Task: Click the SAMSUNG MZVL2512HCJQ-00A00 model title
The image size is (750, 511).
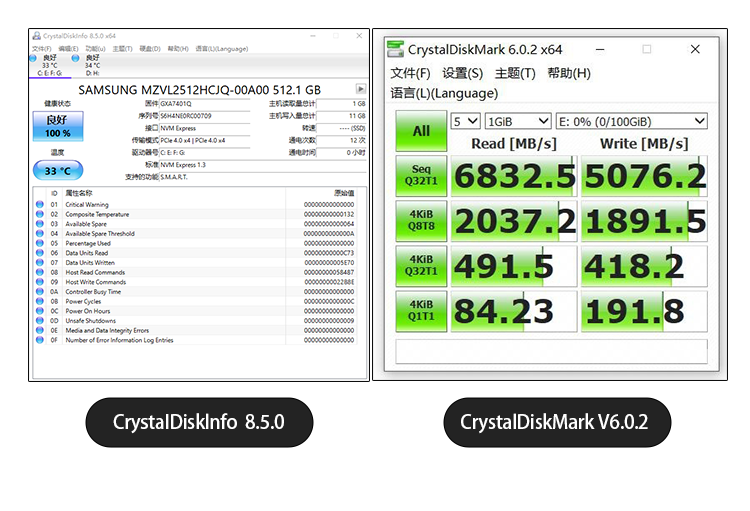Action: (199, 90)
